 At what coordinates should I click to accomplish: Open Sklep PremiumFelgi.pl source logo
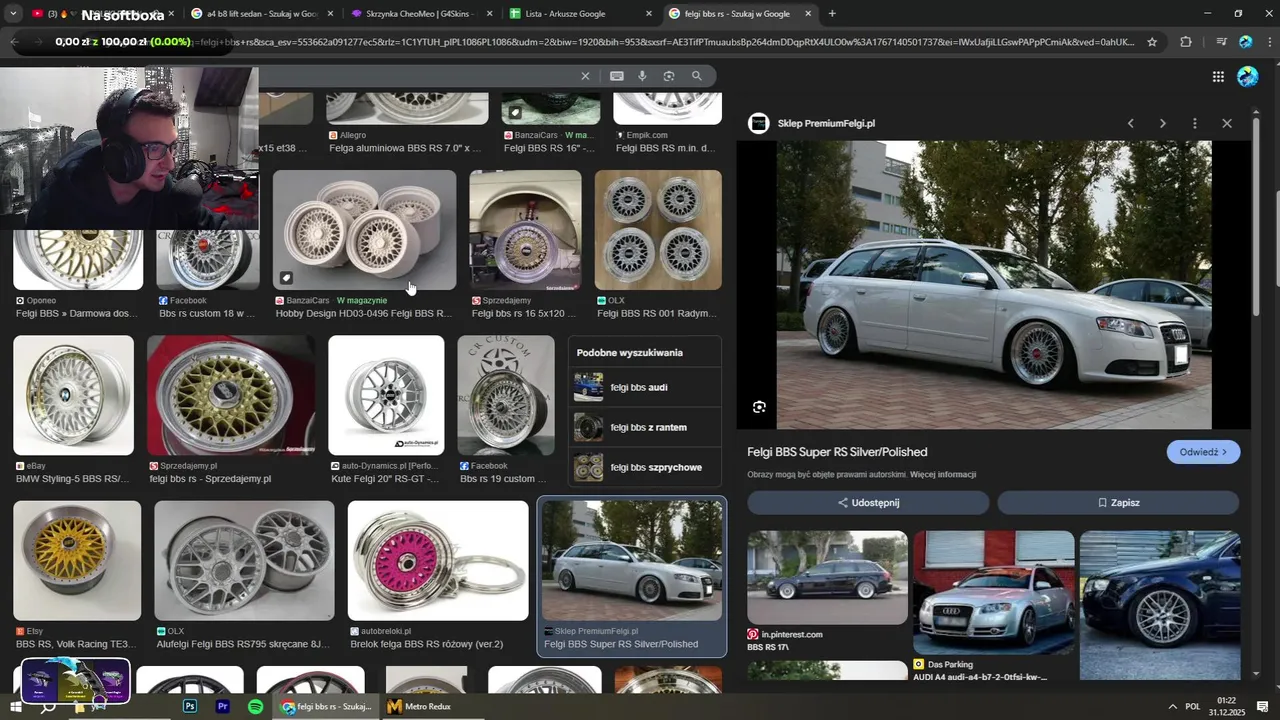coord(759,123)
